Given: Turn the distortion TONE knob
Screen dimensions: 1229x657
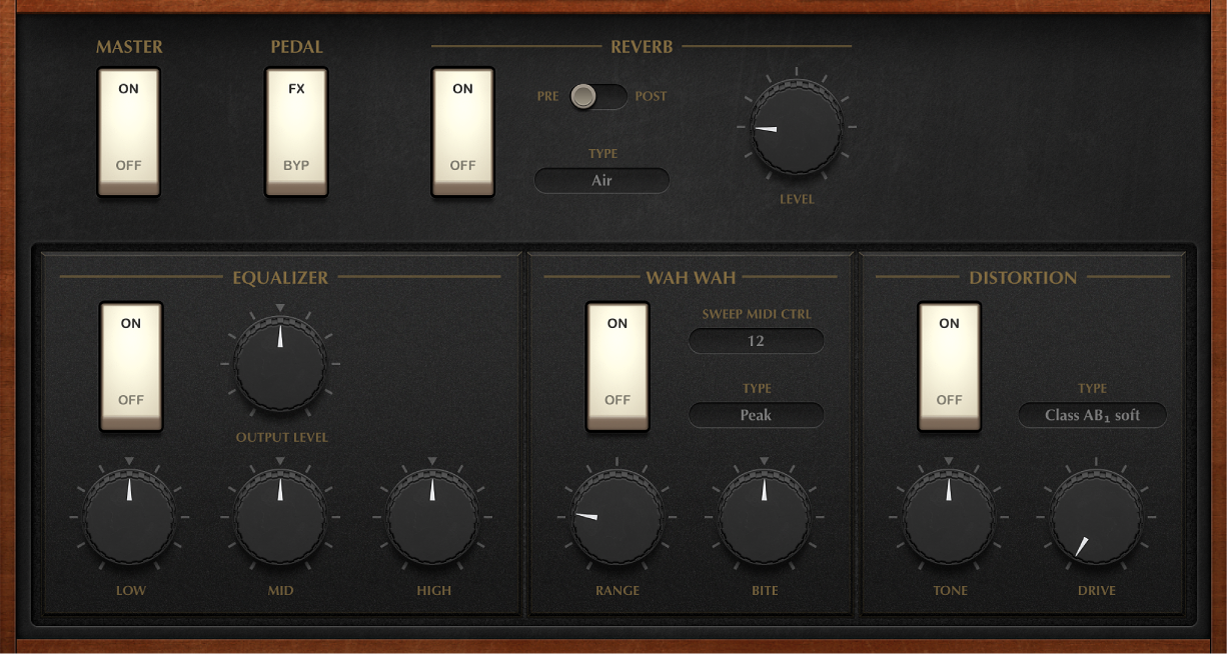Looking at the screenshot, I should pyautogui.click(x=949, y=517).
